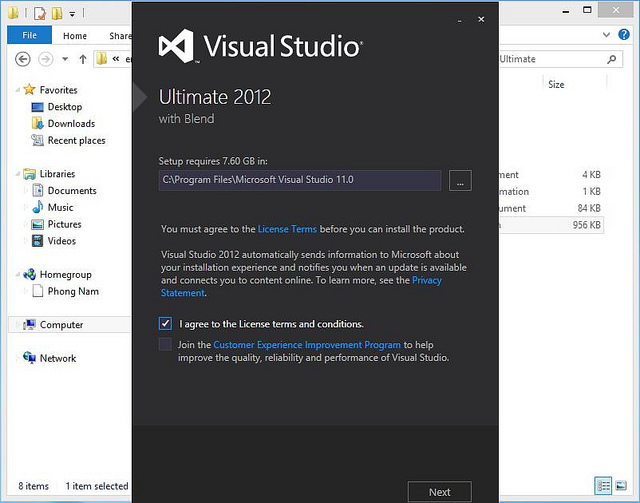
Task: Maximize the Explorer window
Action: pos(587,10)
